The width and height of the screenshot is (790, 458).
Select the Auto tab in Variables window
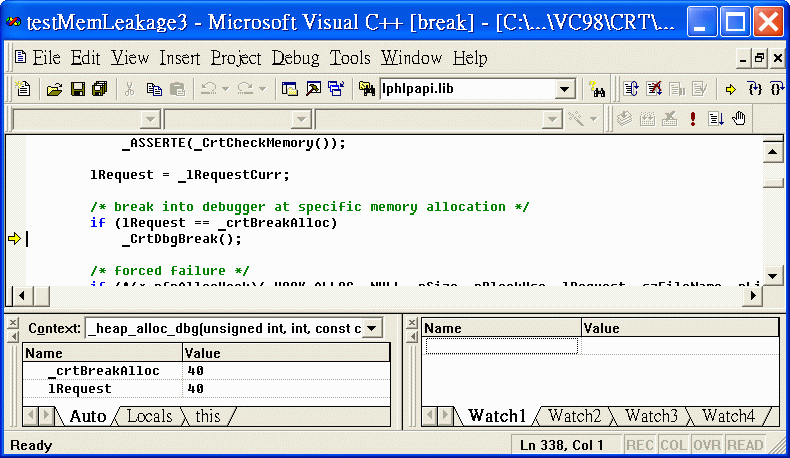click(x=88, y=416)
